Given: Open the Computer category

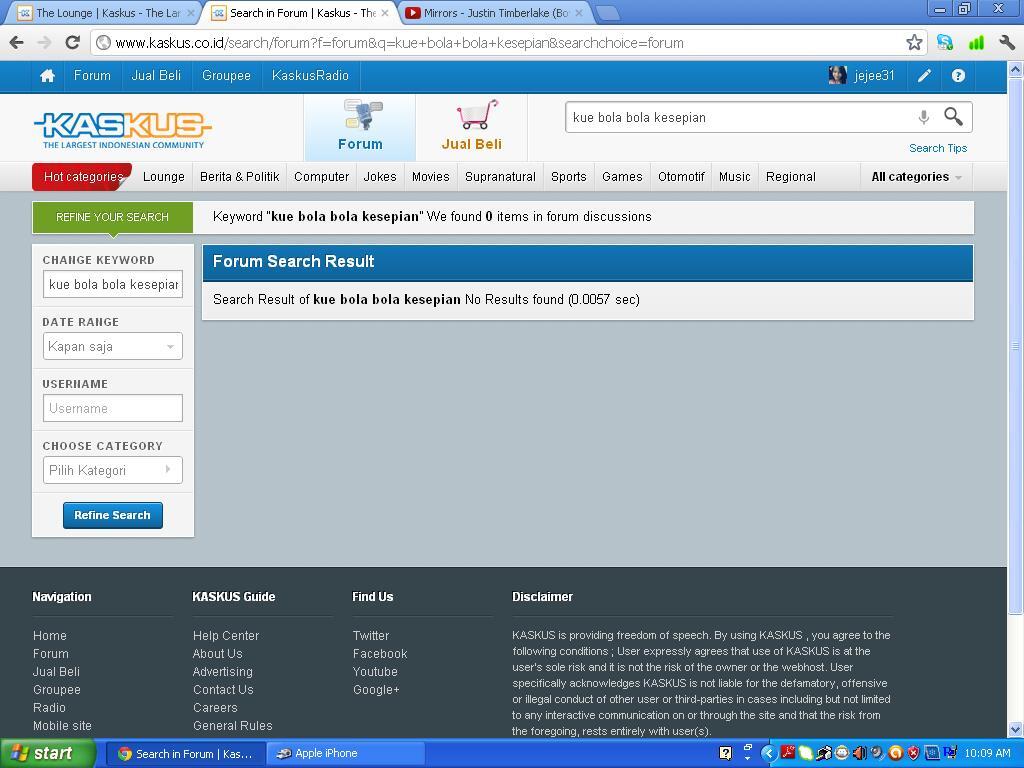Looking at the screenshot, I should coord(321,177).
